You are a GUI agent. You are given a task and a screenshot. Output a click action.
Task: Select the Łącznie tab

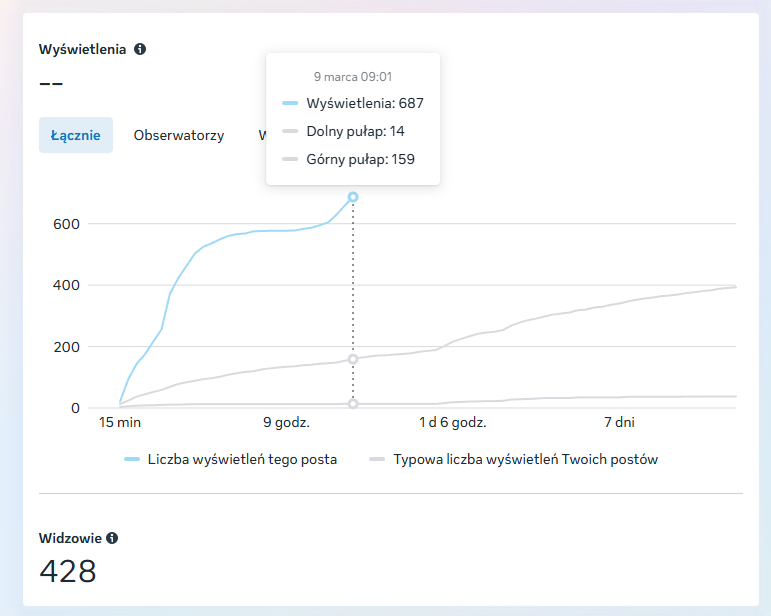coord(76,135)
